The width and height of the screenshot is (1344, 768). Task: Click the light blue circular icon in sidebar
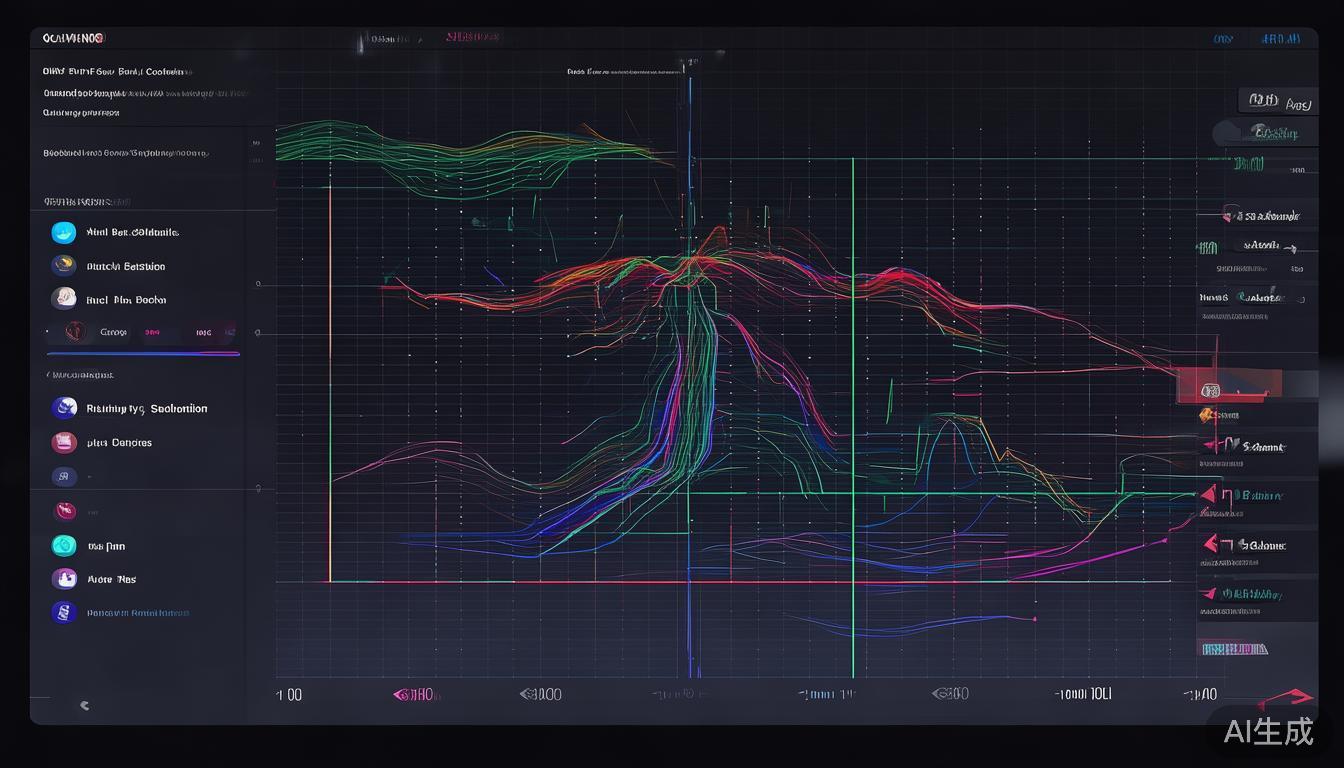tap(64, 233)
